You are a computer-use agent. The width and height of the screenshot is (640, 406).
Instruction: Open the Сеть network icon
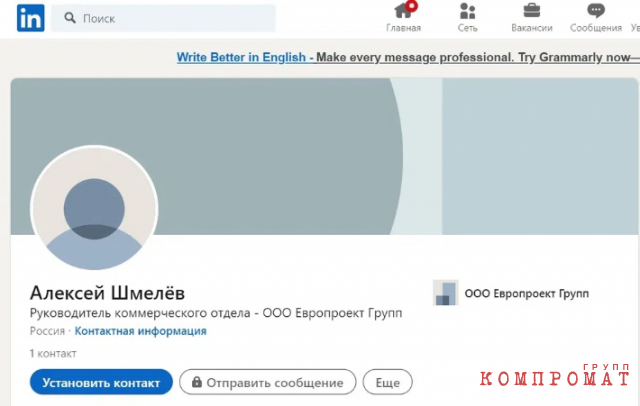[467, 11]
